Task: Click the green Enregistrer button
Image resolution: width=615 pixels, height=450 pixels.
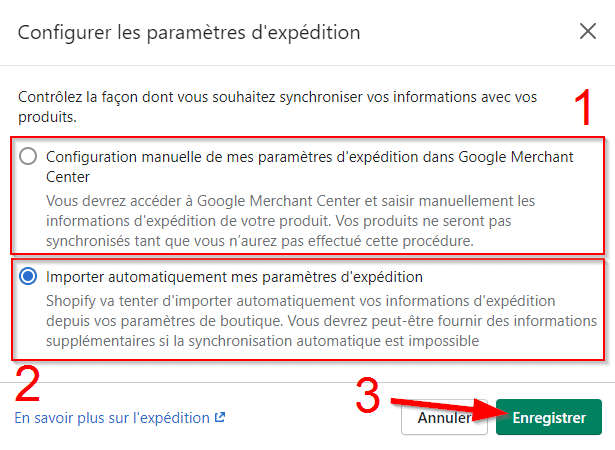Action: tap(548, 418)
